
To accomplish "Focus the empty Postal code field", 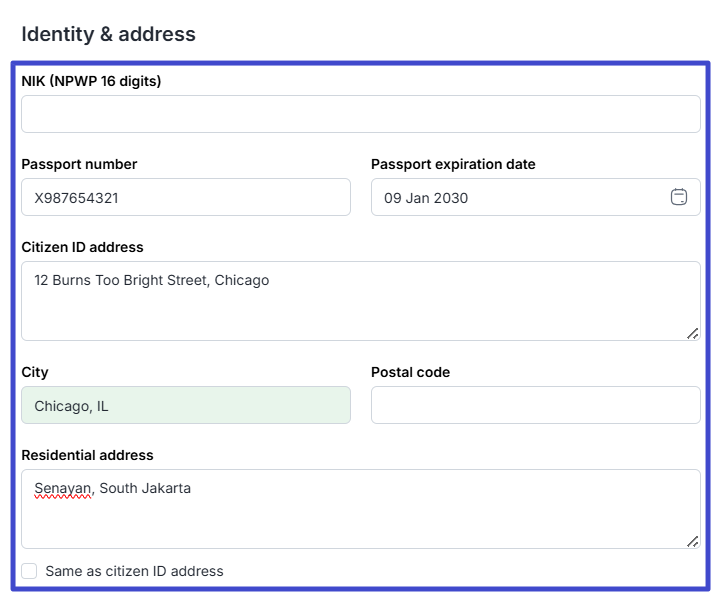I will click(x=535, y=405).
